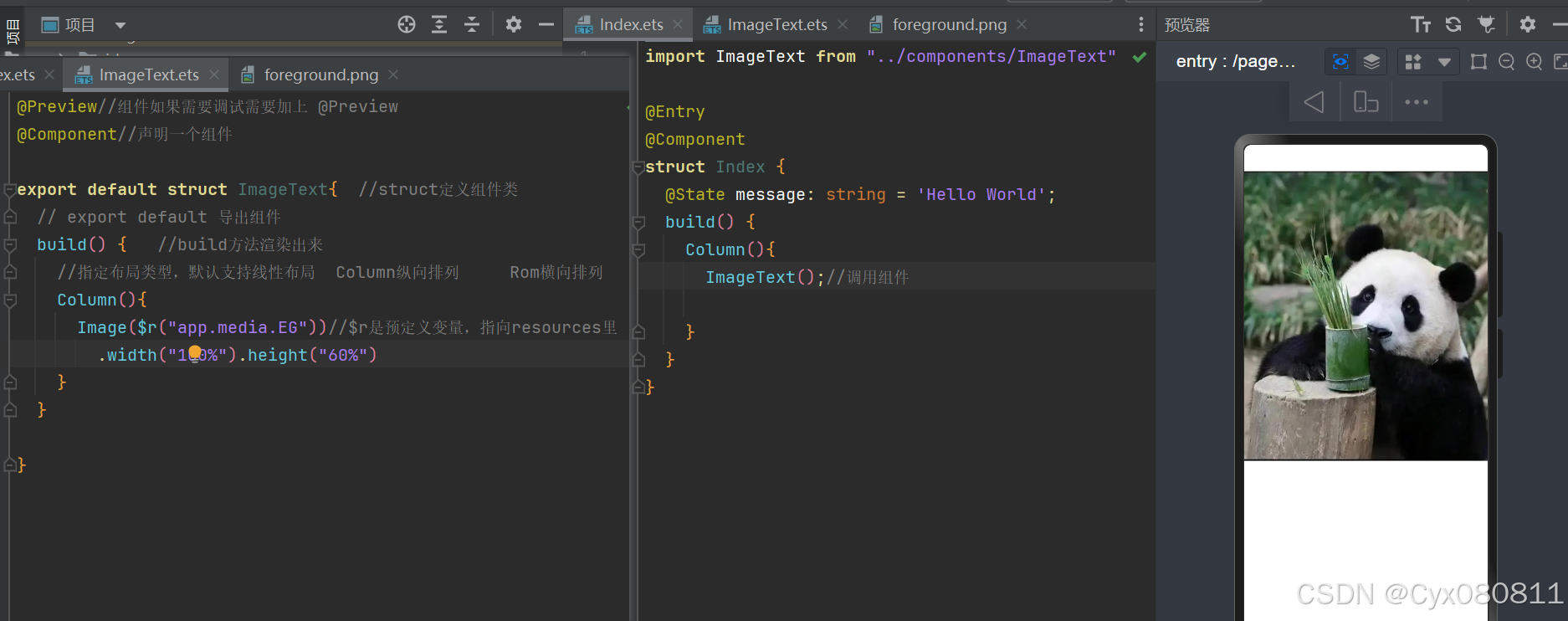Close the Index.ets tab in top bar
Image resolution: width=1568 pixels, height=621 pixels.
pyautogui.click(x=678, y=25)
